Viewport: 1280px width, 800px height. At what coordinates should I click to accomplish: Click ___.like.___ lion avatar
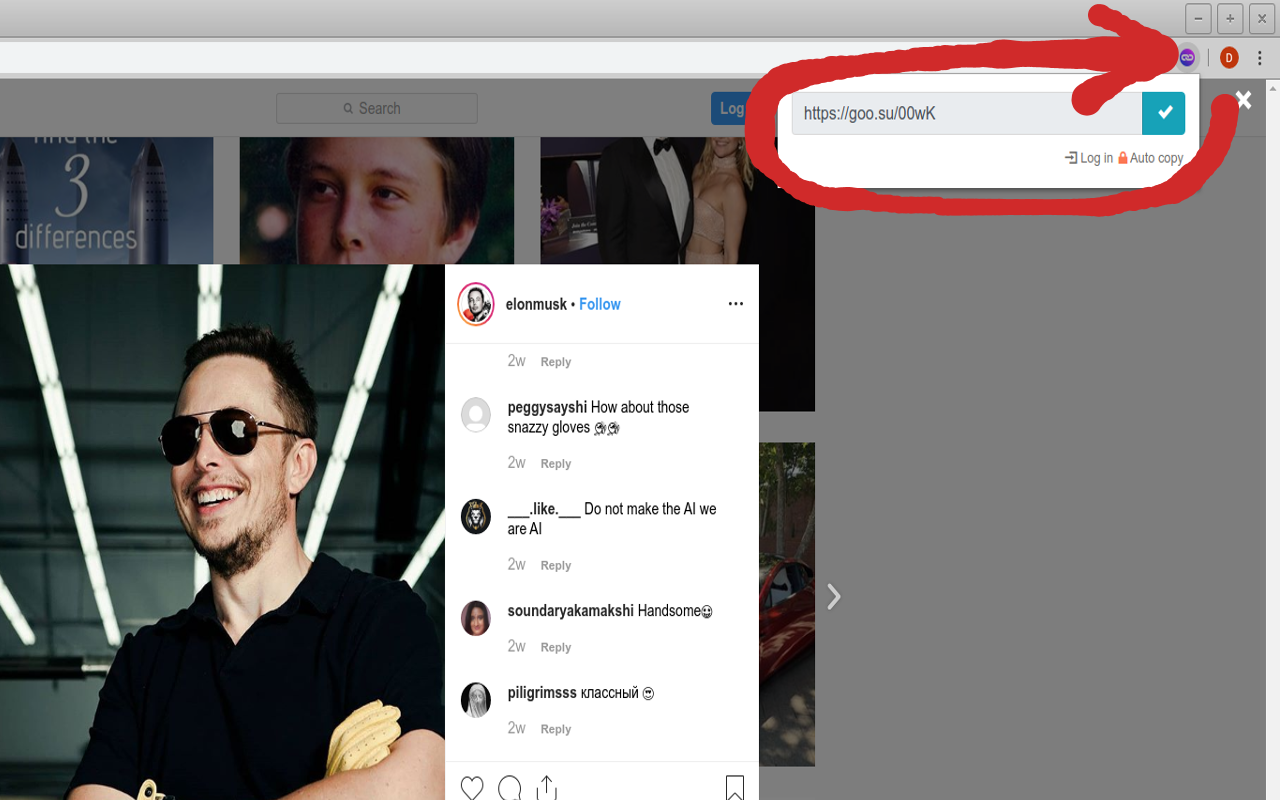point(476,517)
